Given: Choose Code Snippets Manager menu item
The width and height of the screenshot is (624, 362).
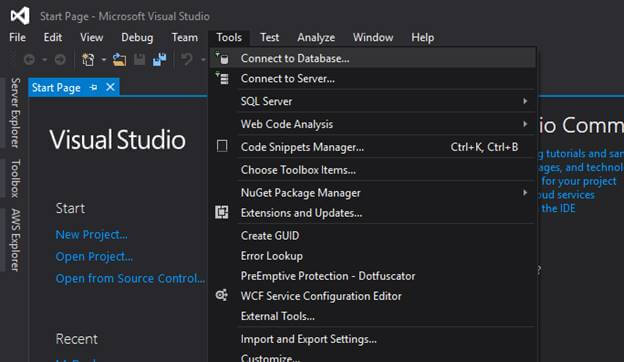Looking at the screenshot, I should pos(373,147).
